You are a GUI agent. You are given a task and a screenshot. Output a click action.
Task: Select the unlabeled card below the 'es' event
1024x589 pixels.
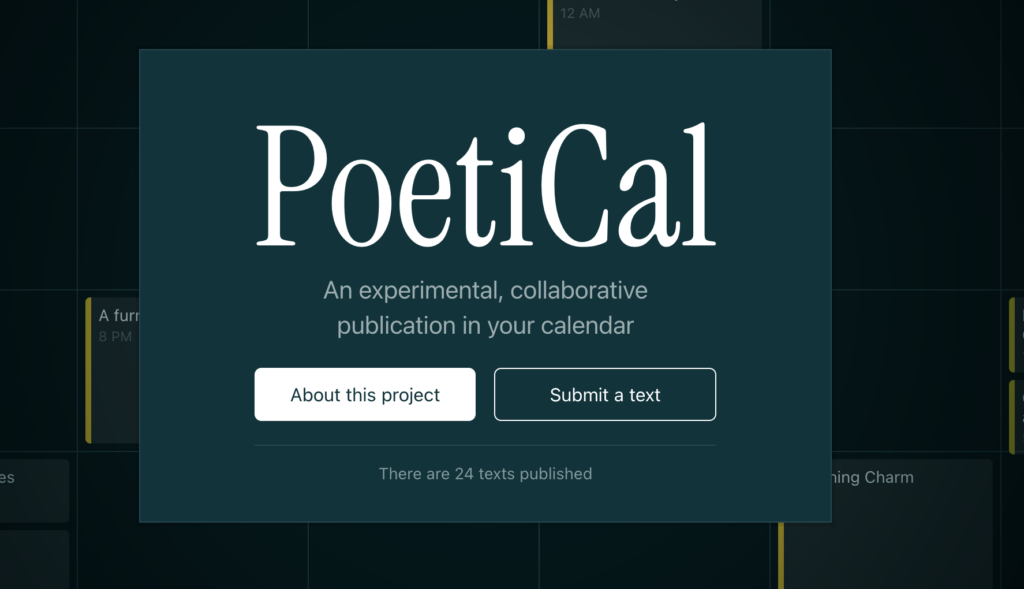(x=34, y=560)
